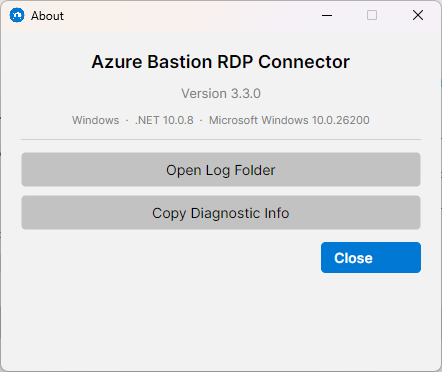Copy diagnostic info to clipboard
This screenshot has height=372, width=442.
click(x=221, y=213)
